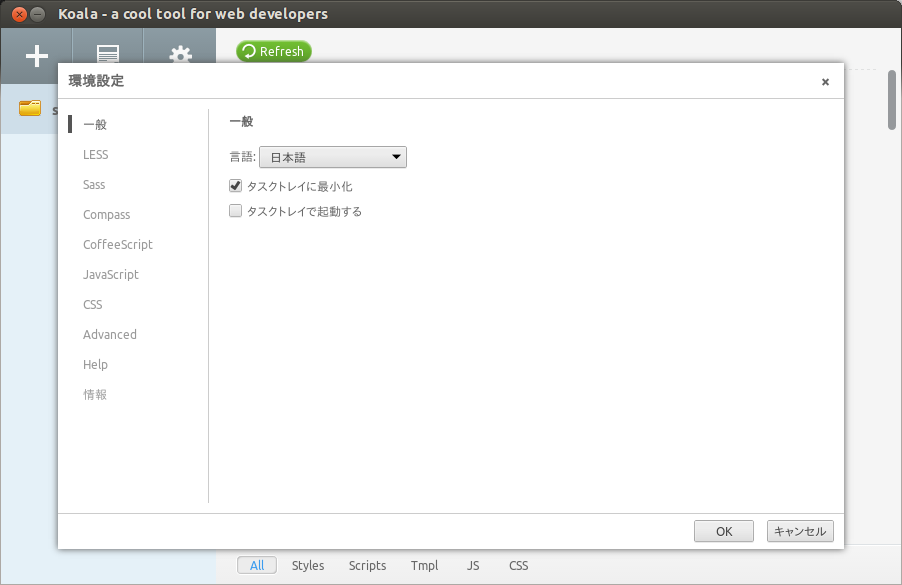This screenshot has height=585, width=902.
Task: Open the Sass settings section
Action: 94,184
